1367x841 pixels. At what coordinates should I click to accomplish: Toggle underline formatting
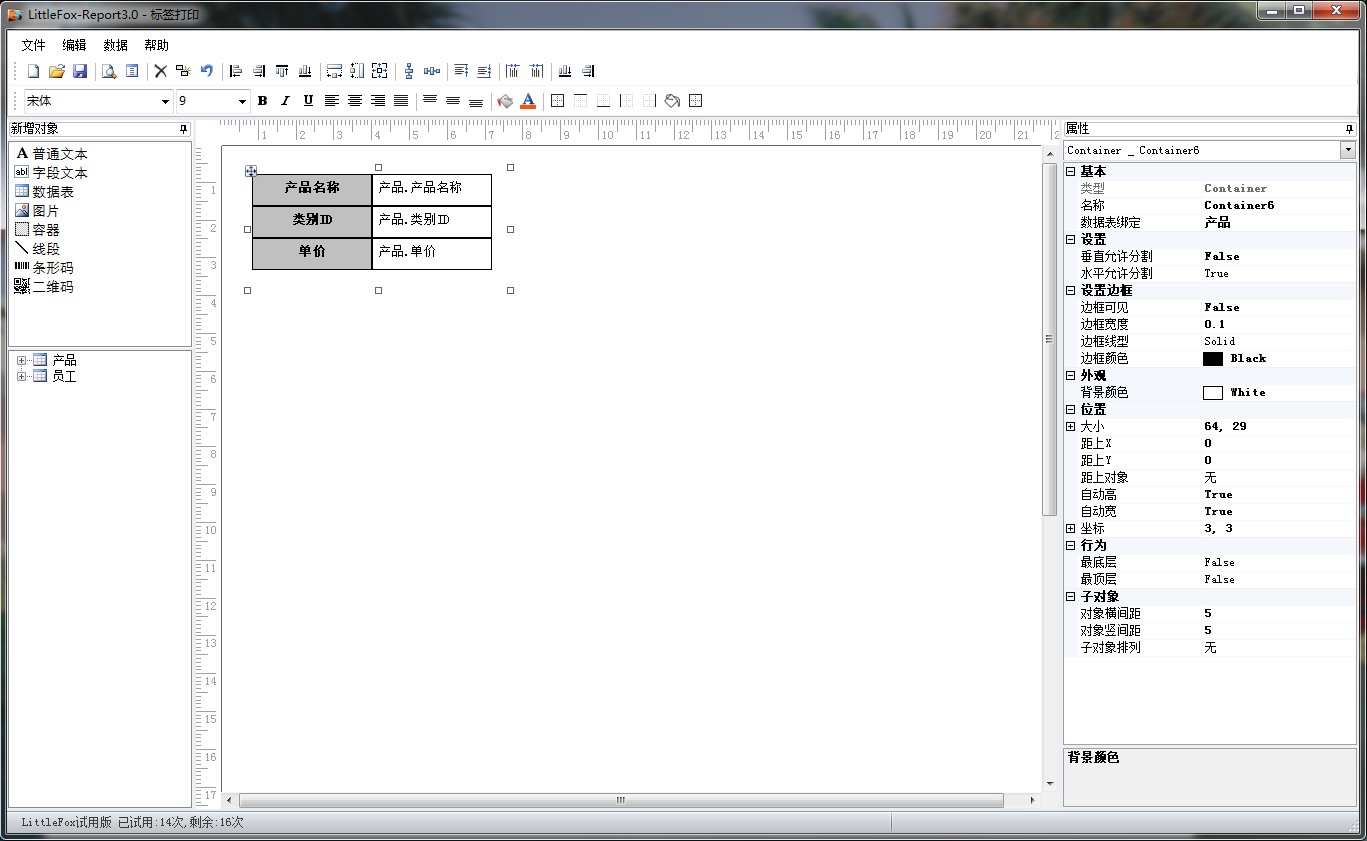[308, 101]
